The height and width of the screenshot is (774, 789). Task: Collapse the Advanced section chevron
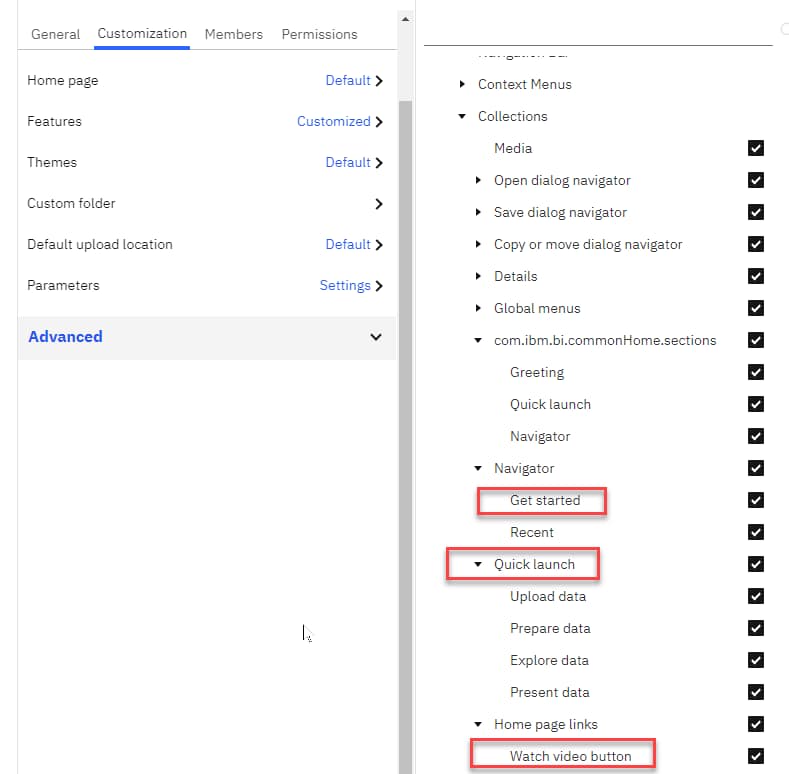click(x=376, y=337)
